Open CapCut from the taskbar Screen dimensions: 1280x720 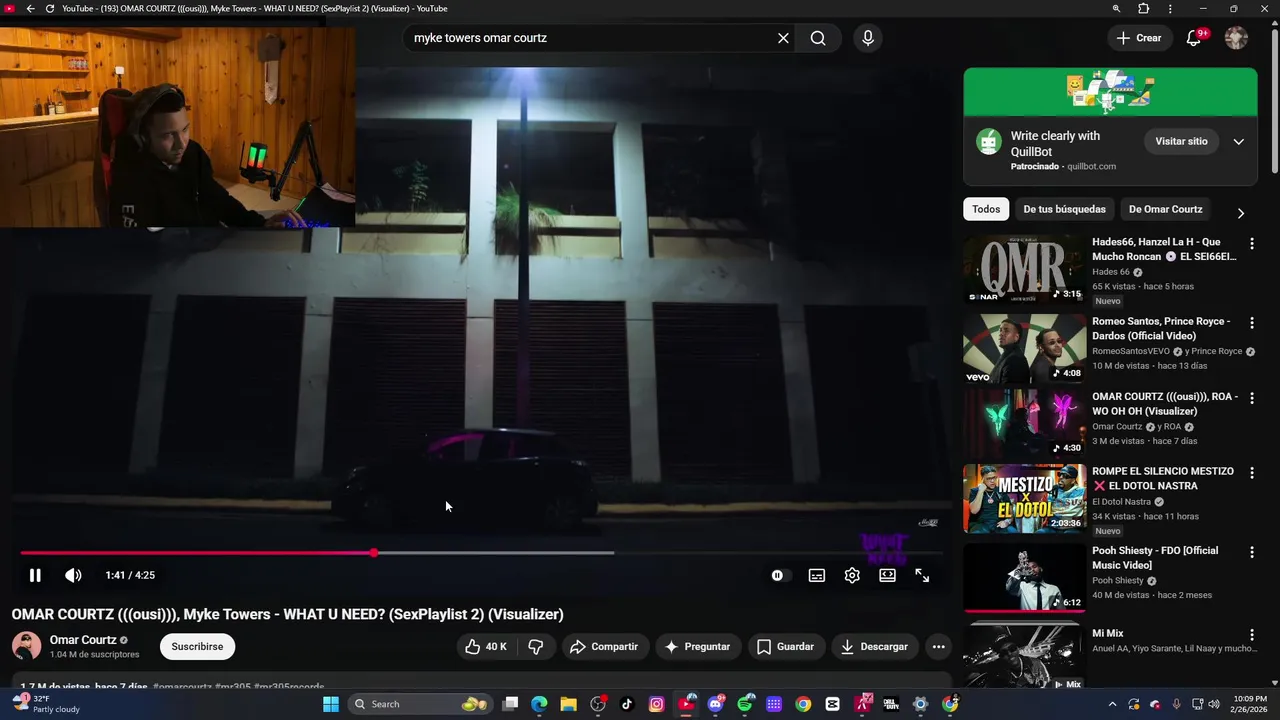(x=833, y=704)
